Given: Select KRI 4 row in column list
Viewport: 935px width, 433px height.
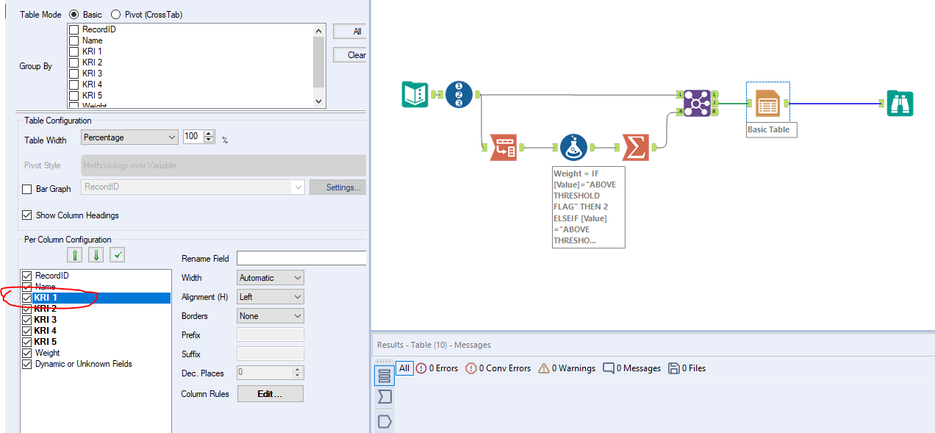Looking at the screenshot, I should click(x=95, y=331).
